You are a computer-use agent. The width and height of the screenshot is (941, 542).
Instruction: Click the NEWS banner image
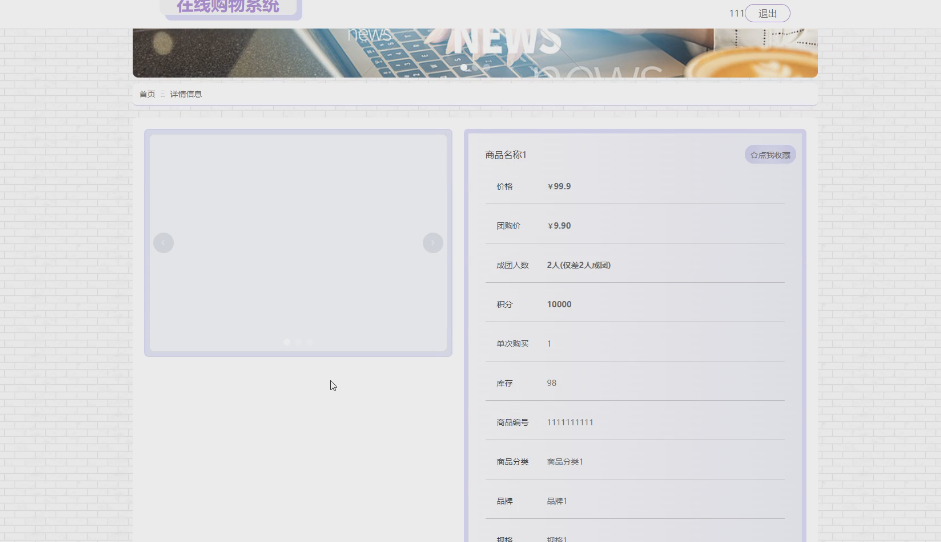pyautogui.click(x=475, y=53)
